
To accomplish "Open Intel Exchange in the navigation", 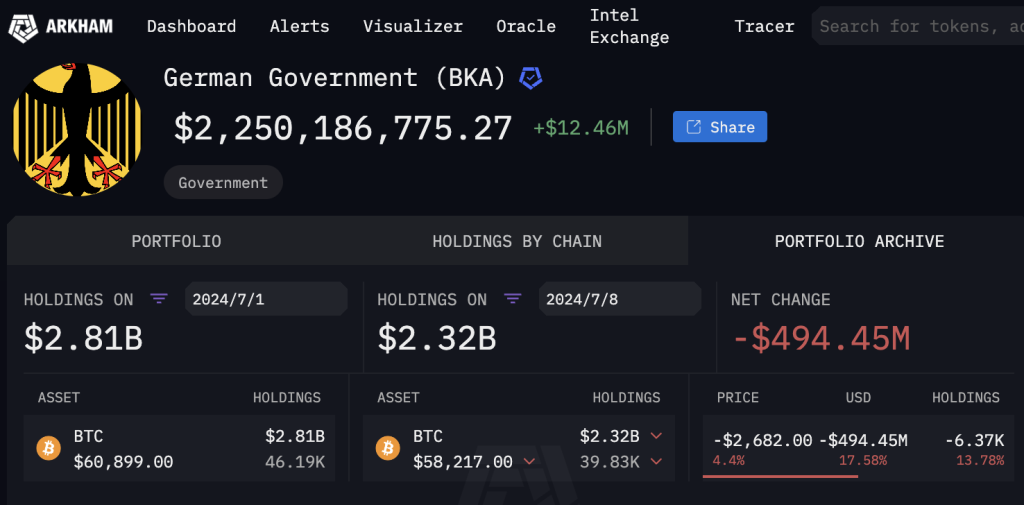I will point(629,26).
